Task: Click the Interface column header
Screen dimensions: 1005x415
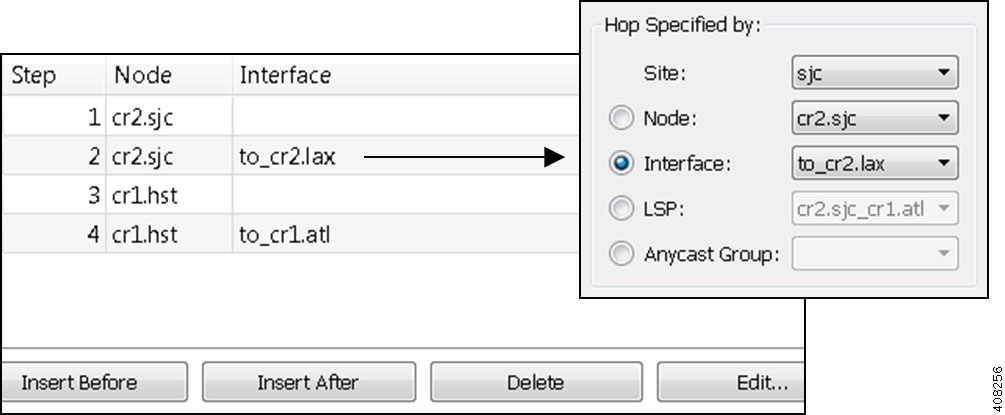Action: pyautogui.click(x=285, y=76)
